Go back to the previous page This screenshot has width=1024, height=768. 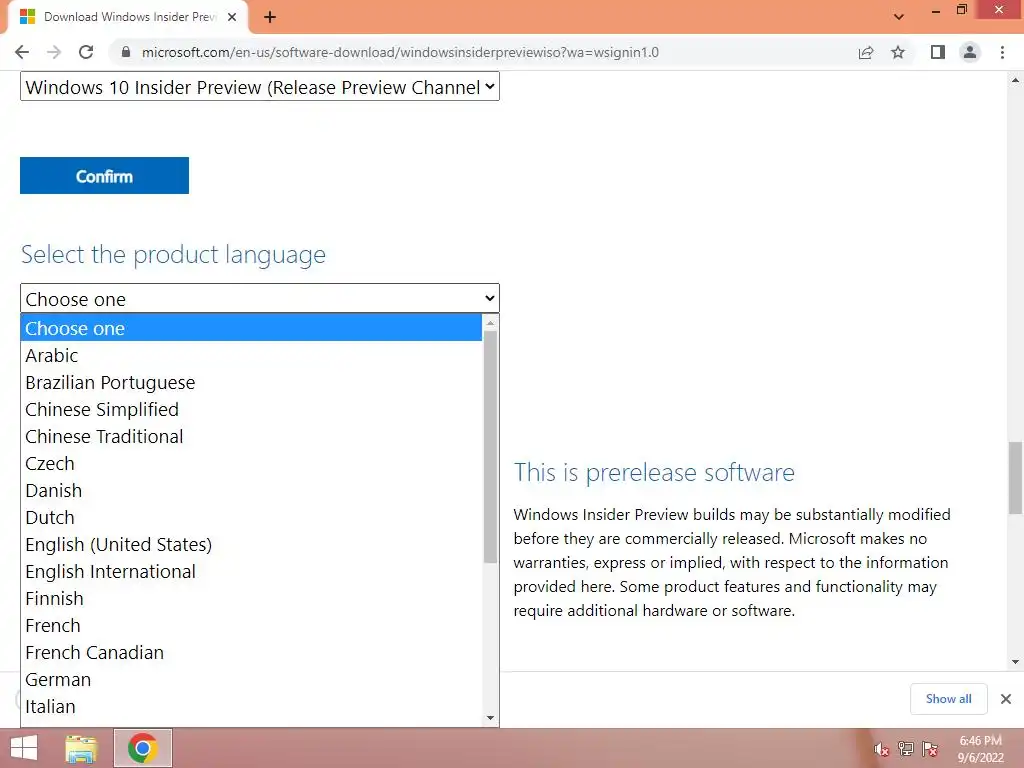tap(22, 52)
